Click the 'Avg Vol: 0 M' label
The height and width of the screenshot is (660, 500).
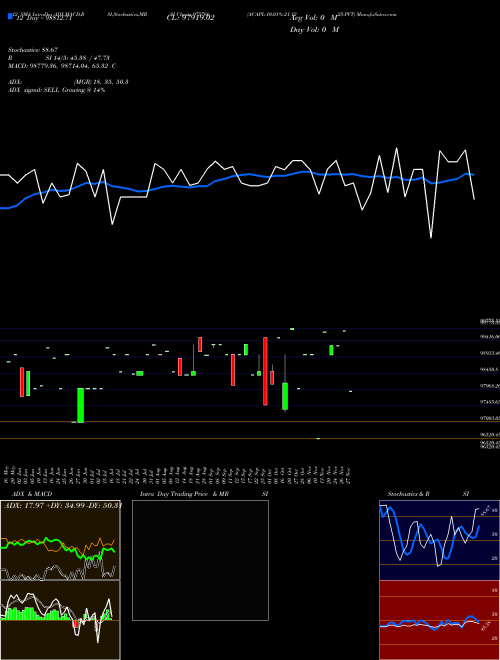(314, 18)
